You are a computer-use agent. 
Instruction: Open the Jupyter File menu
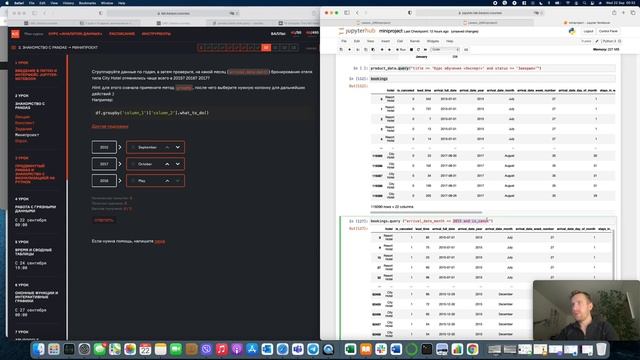(344, 41)
